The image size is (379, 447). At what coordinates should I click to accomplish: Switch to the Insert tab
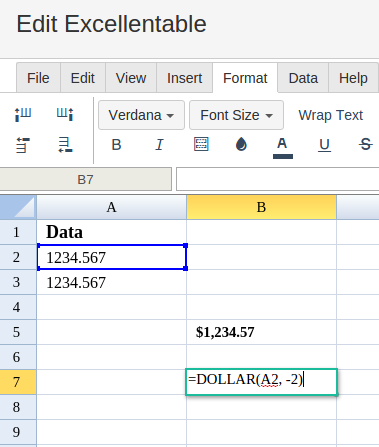pyautogui.click(x=184, y=78)
